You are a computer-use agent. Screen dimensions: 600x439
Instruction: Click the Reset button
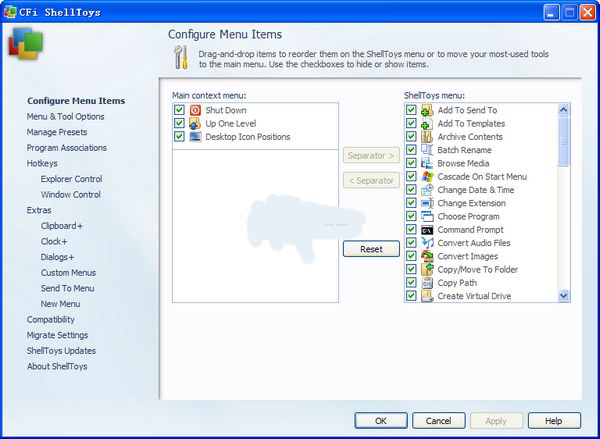tap(371, 249)
